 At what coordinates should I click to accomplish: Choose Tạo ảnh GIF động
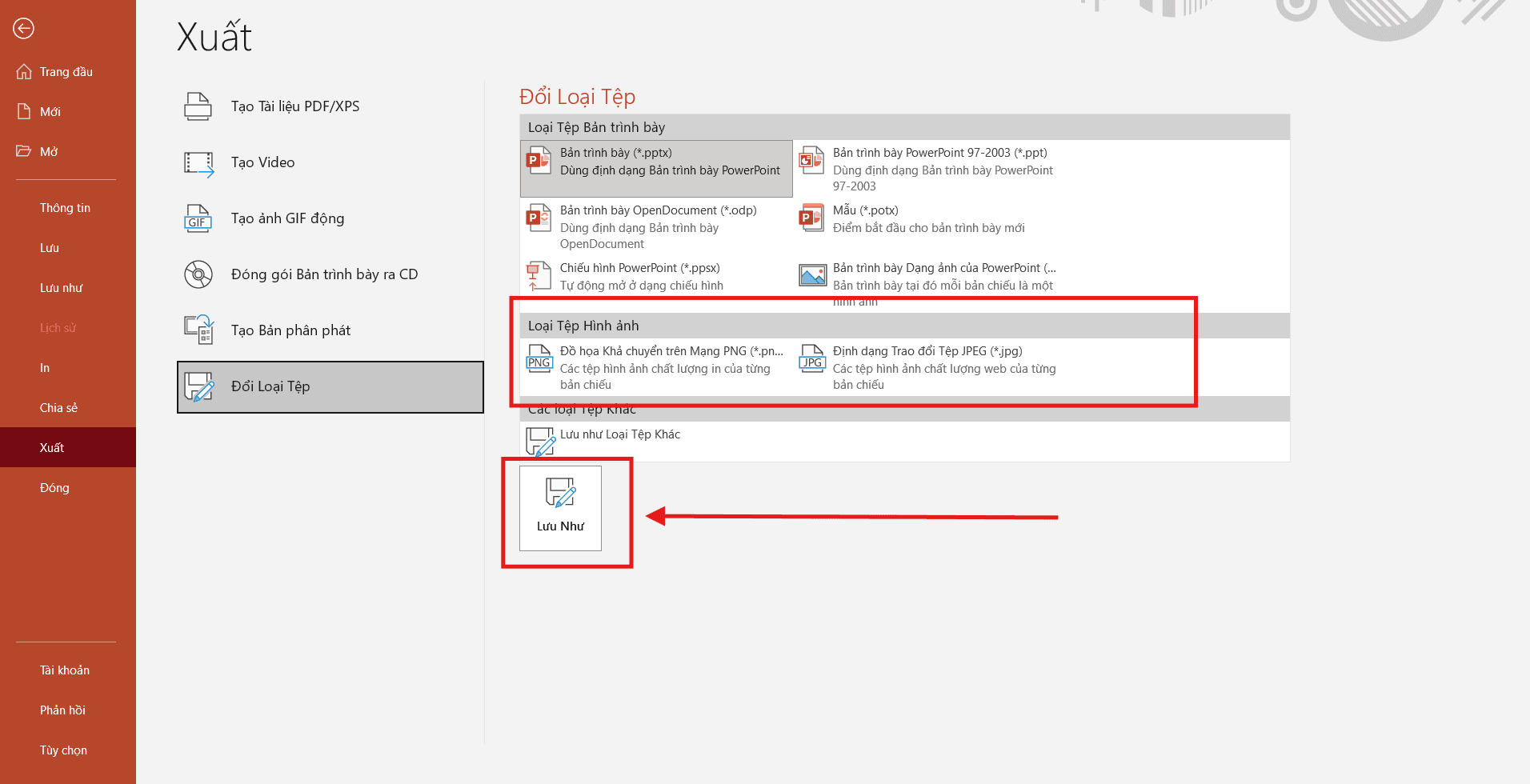click(x=330, y=218)
